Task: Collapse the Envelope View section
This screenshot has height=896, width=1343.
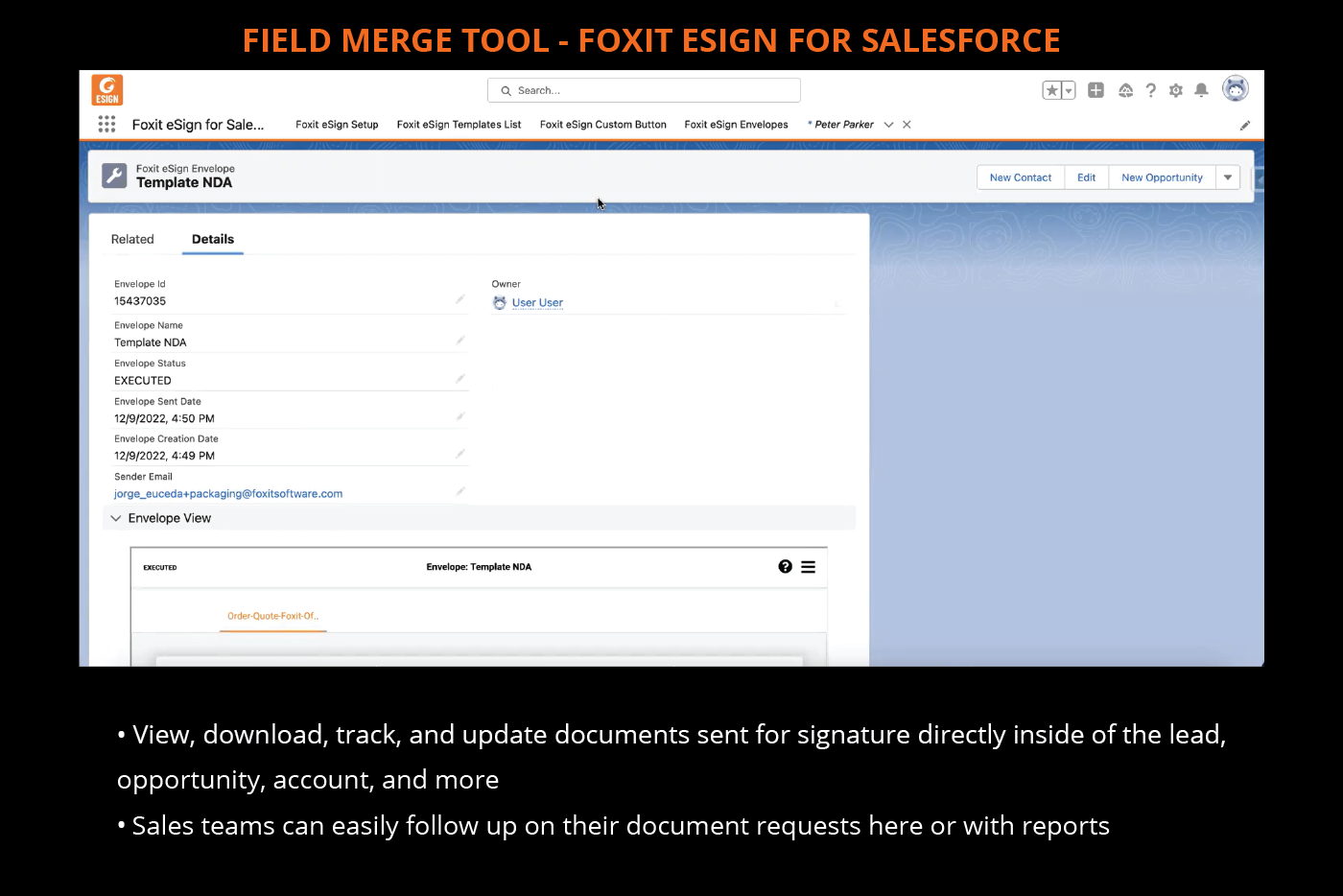Action: 115,517
